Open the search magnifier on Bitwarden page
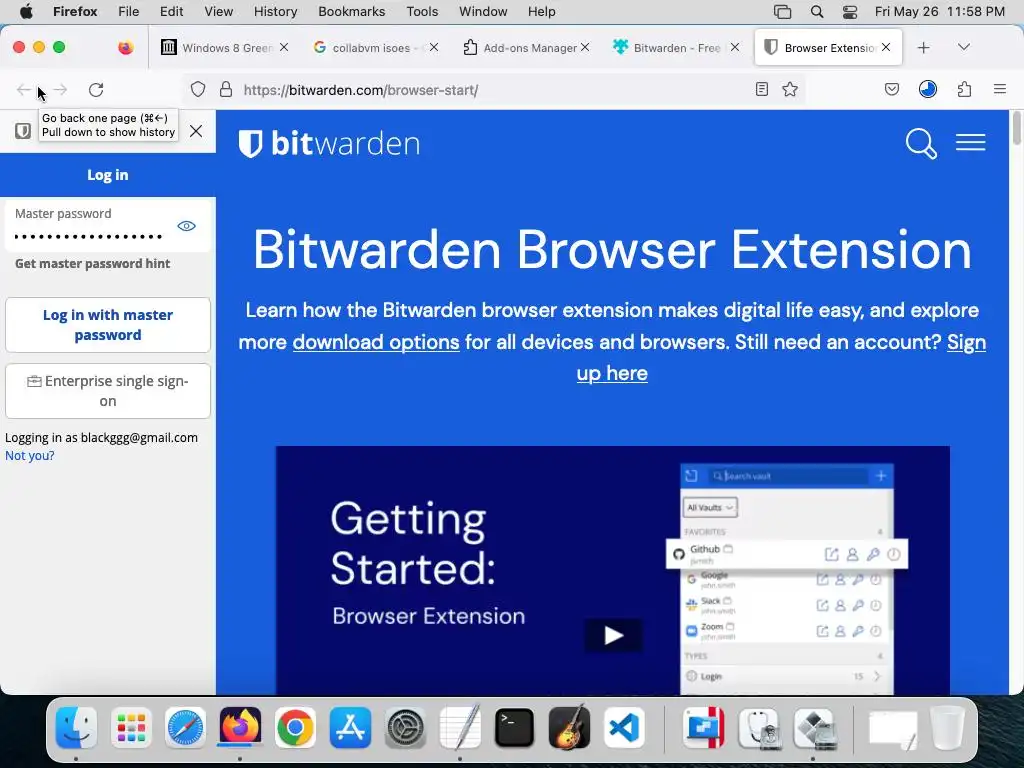 pyautogui.click(x=921, y=143)
